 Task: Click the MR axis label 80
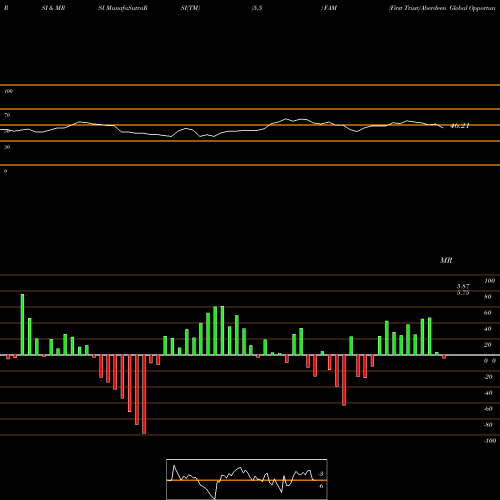pyautogui.click(x=488, y=297)
